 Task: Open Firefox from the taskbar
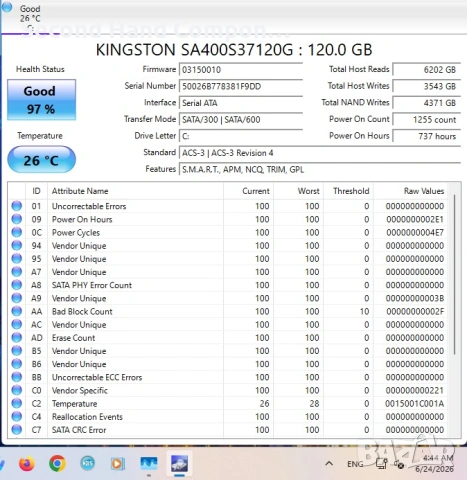coord(27,464)
